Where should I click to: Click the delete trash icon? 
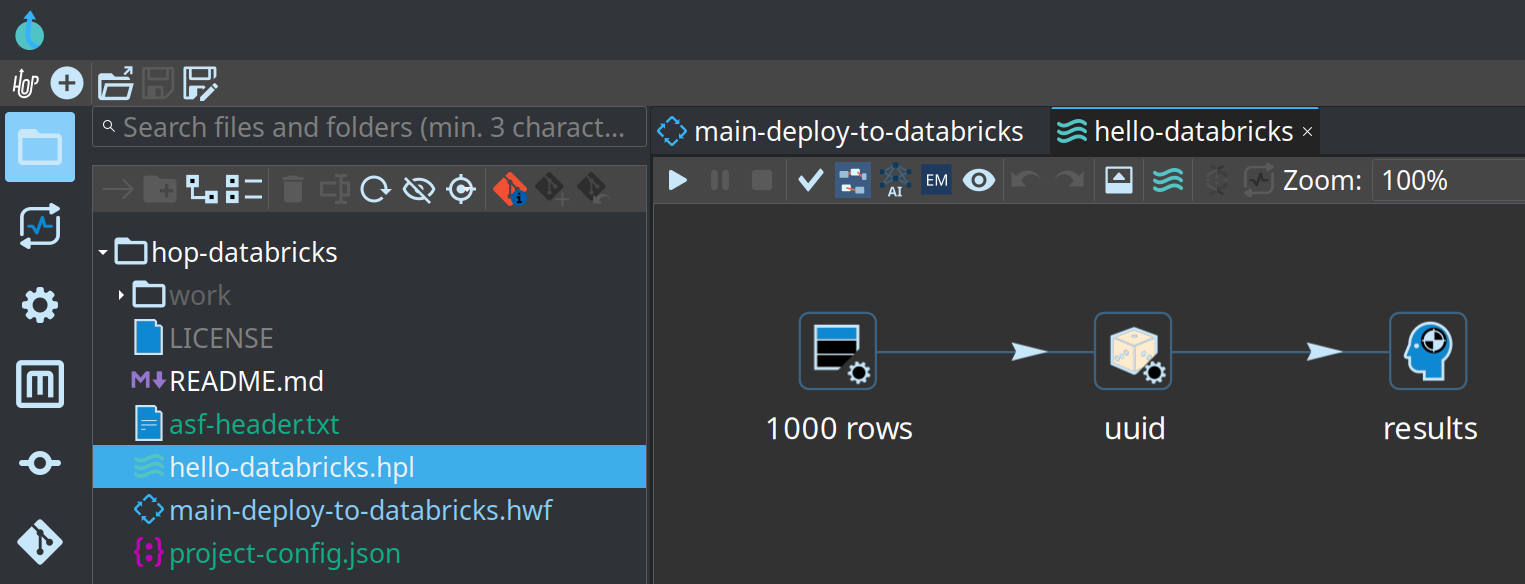292,188
